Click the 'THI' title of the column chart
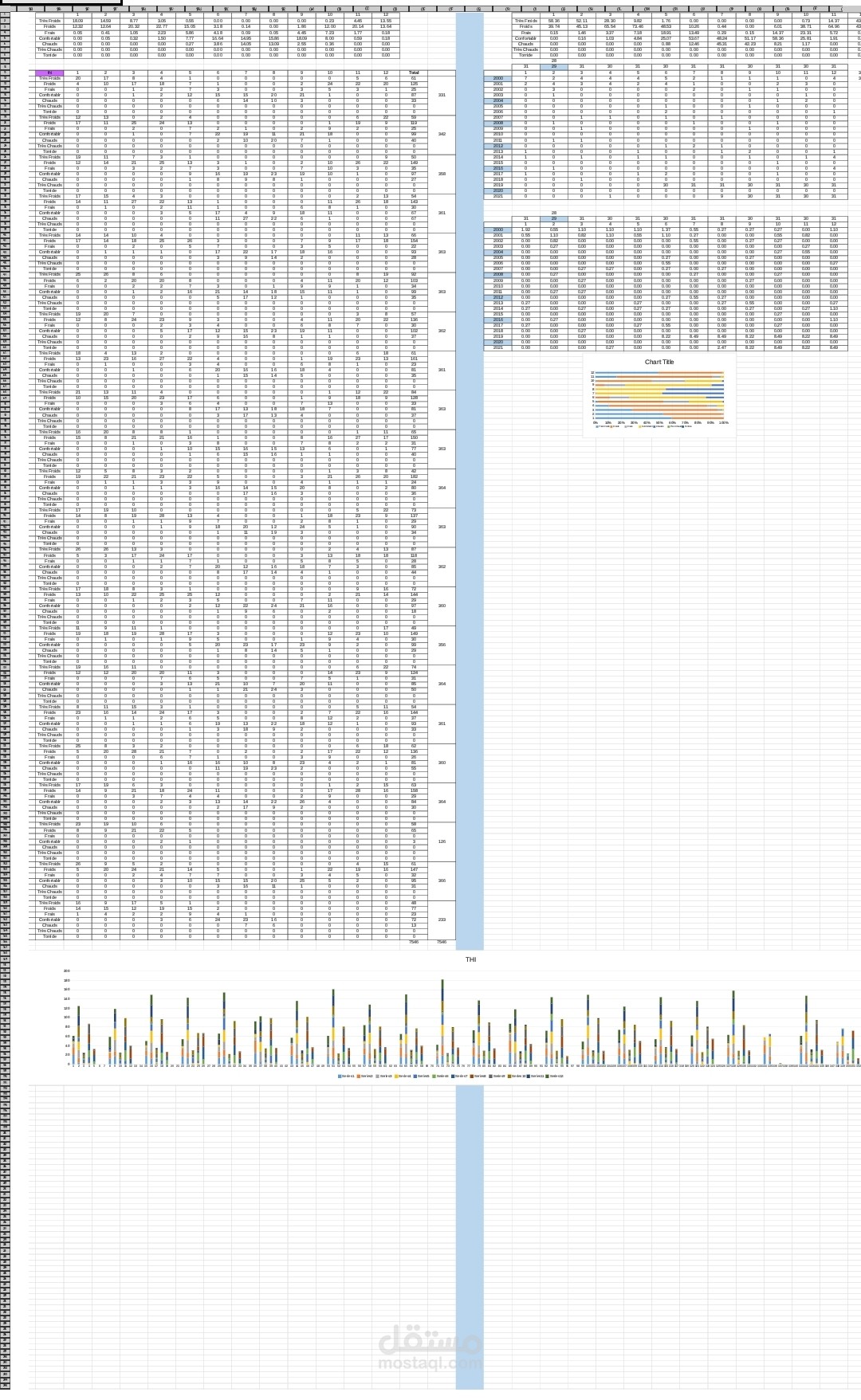861x1400 pixels. click(470, 959)
